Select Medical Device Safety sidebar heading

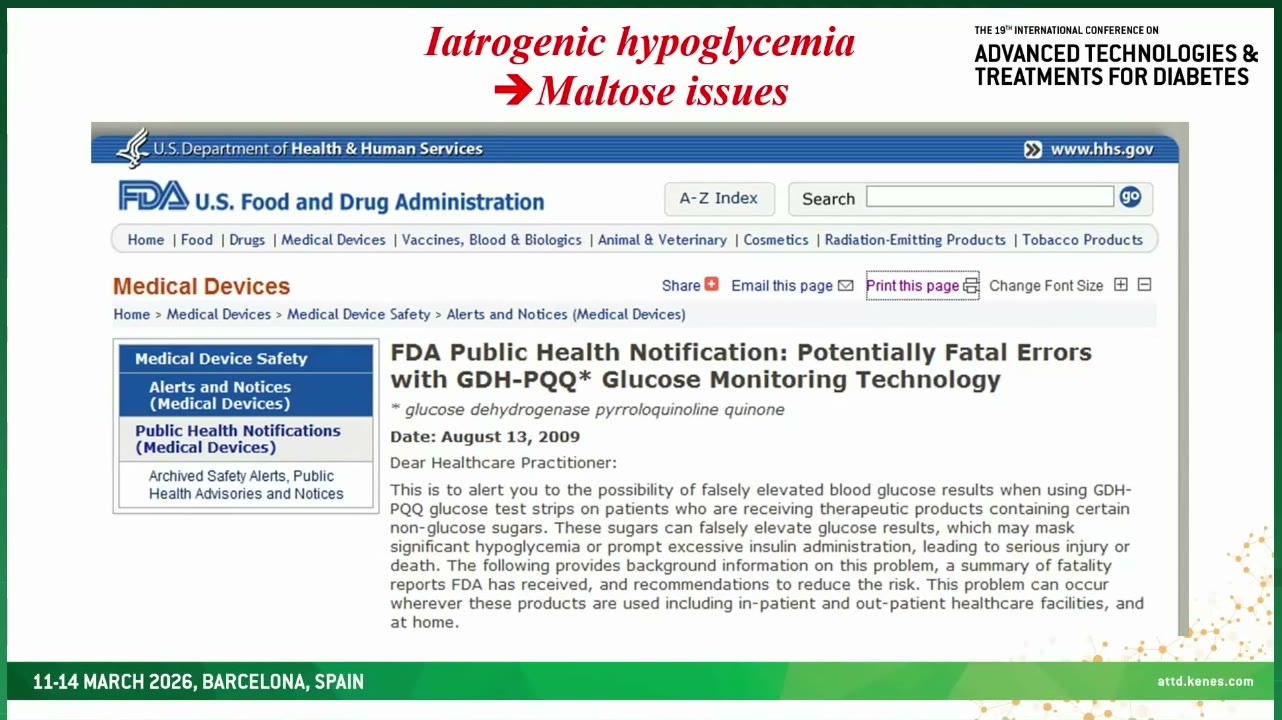point(221,359)
